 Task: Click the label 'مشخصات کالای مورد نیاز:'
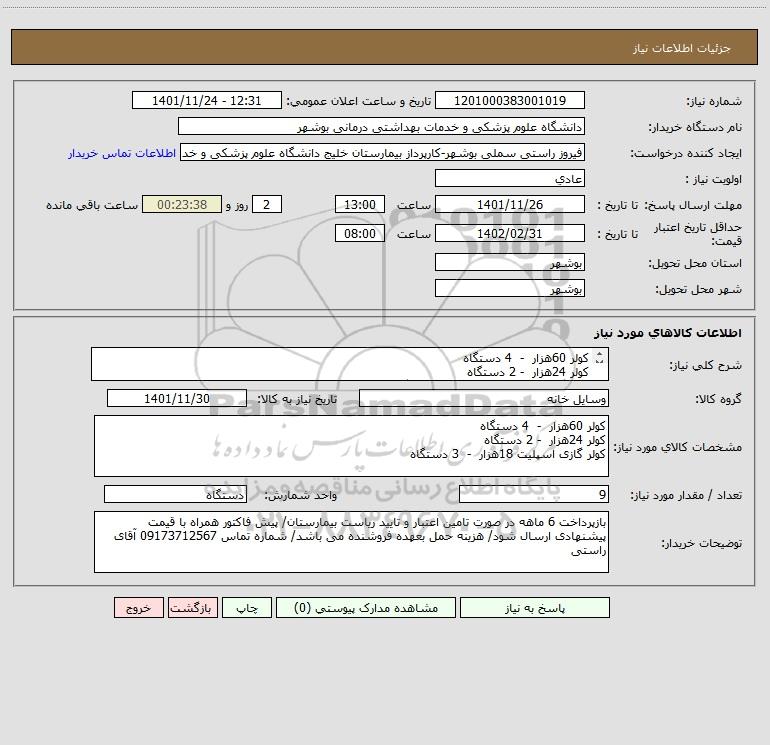click(678, 447)
